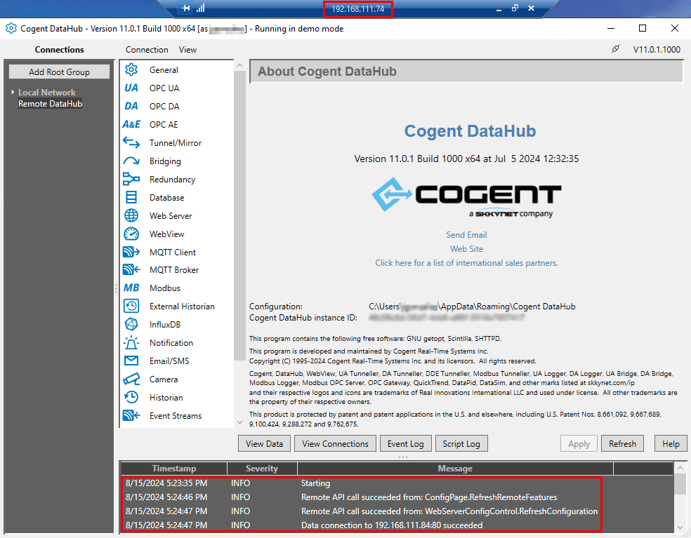Open the Modbus MB icon
Image resolution: width=691 pixels, height=538 pixels.
point(131,288)
